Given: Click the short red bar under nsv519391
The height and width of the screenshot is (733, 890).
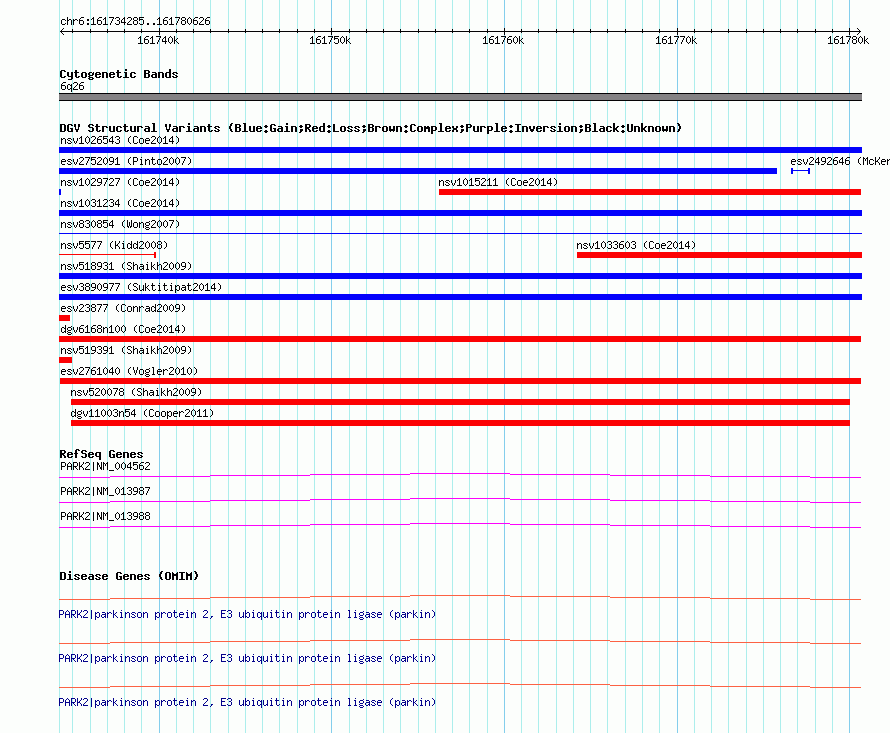Looking at the screenshot, I should tap(65, 360).
